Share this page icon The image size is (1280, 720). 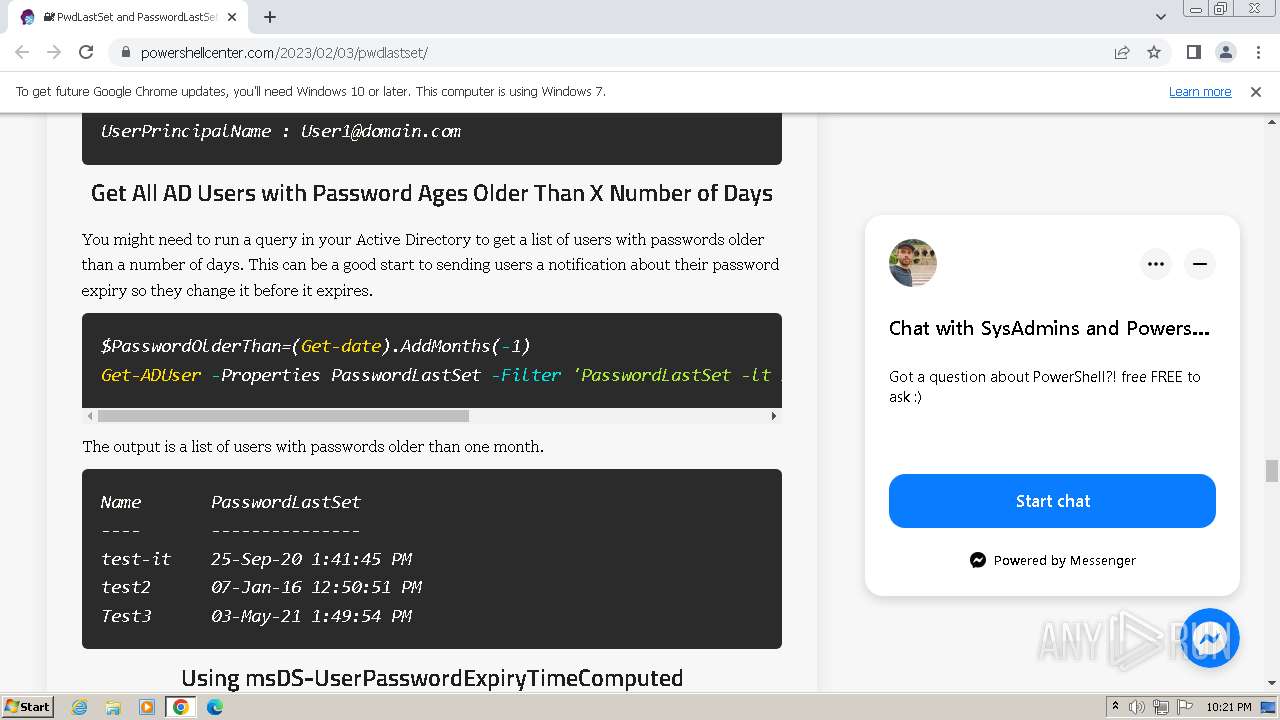click(1122, 52)
